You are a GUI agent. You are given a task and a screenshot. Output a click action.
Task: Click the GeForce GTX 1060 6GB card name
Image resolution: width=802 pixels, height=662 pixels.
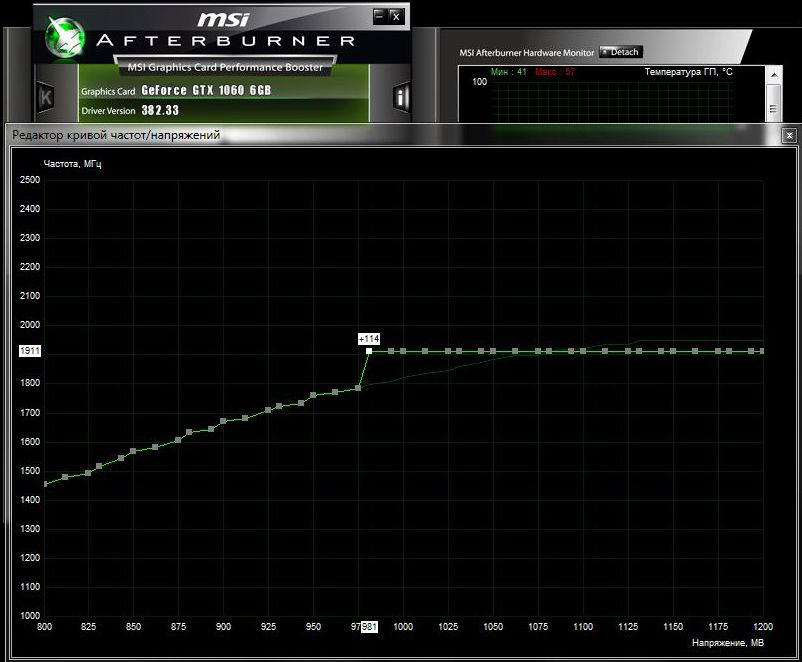coord(206,90)
